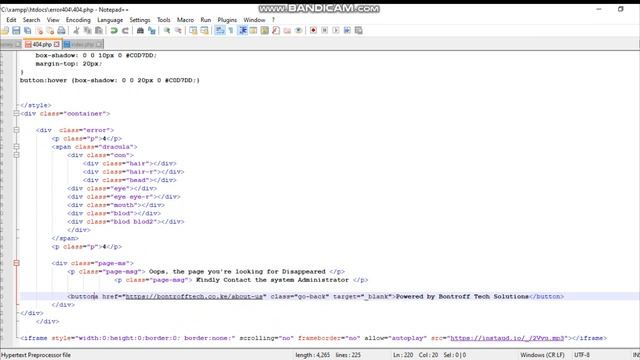Click the bontrofftech.co.ke/about-us URL in code
The image size is (640, 360).
click(194, 296)
